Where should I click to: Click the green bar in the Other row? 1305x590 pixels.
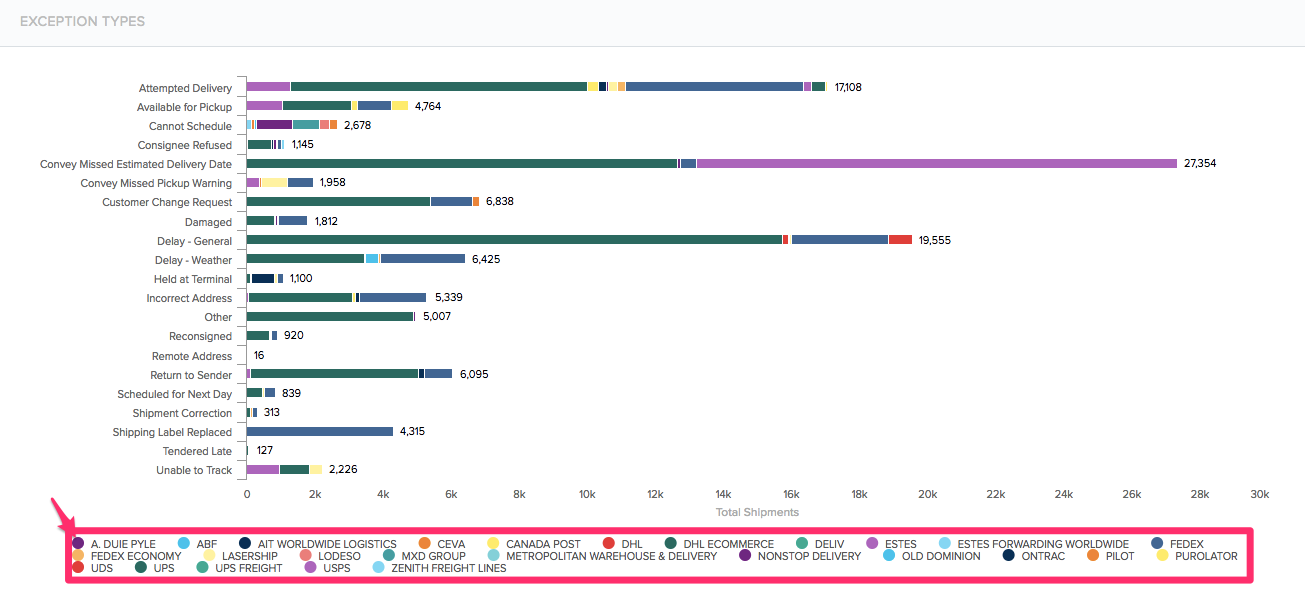pyautogui.click(x=330, y=317)
